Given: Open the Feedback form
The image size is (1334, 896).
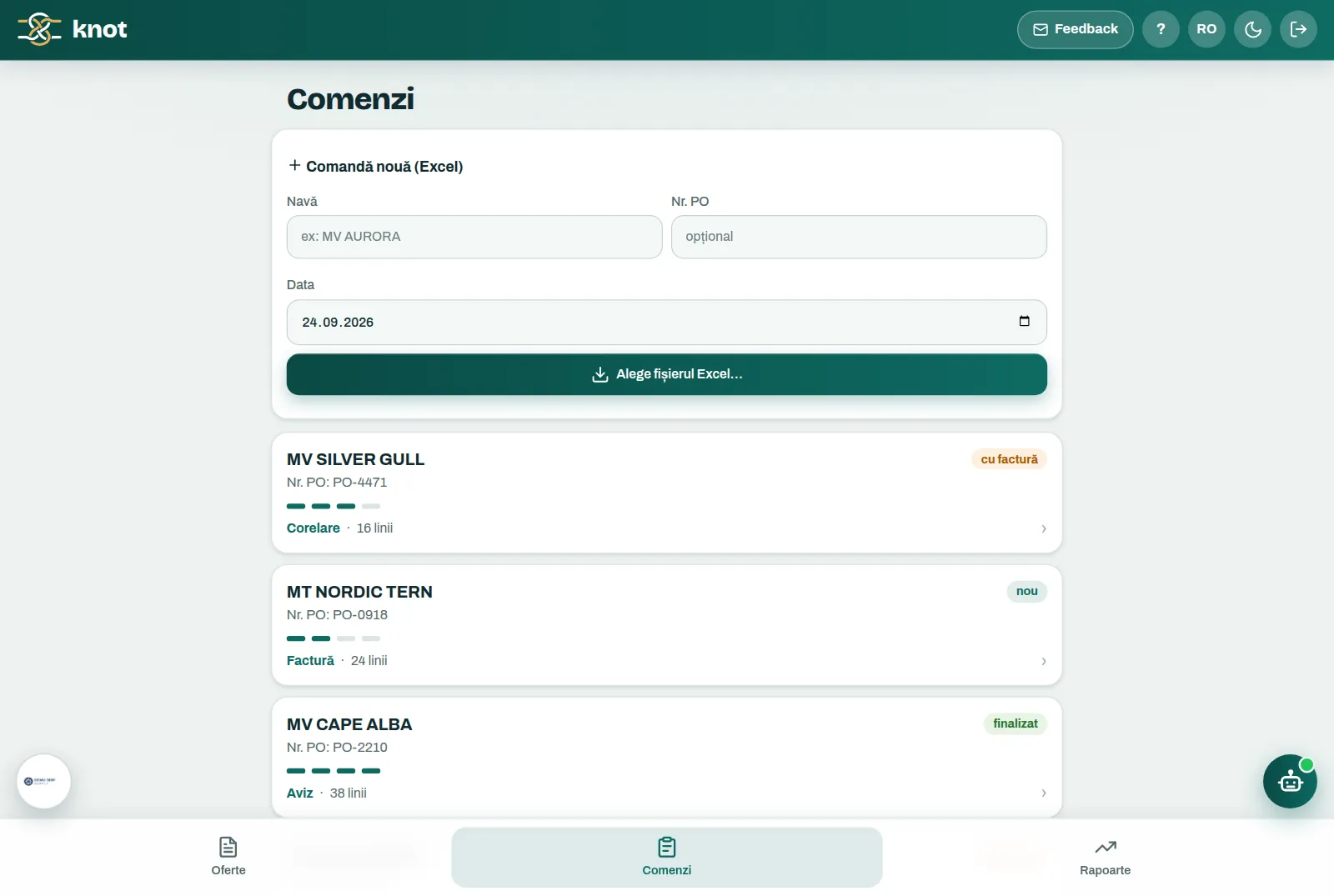Looking at the screenshot, I should click(x=1075, y=29).
